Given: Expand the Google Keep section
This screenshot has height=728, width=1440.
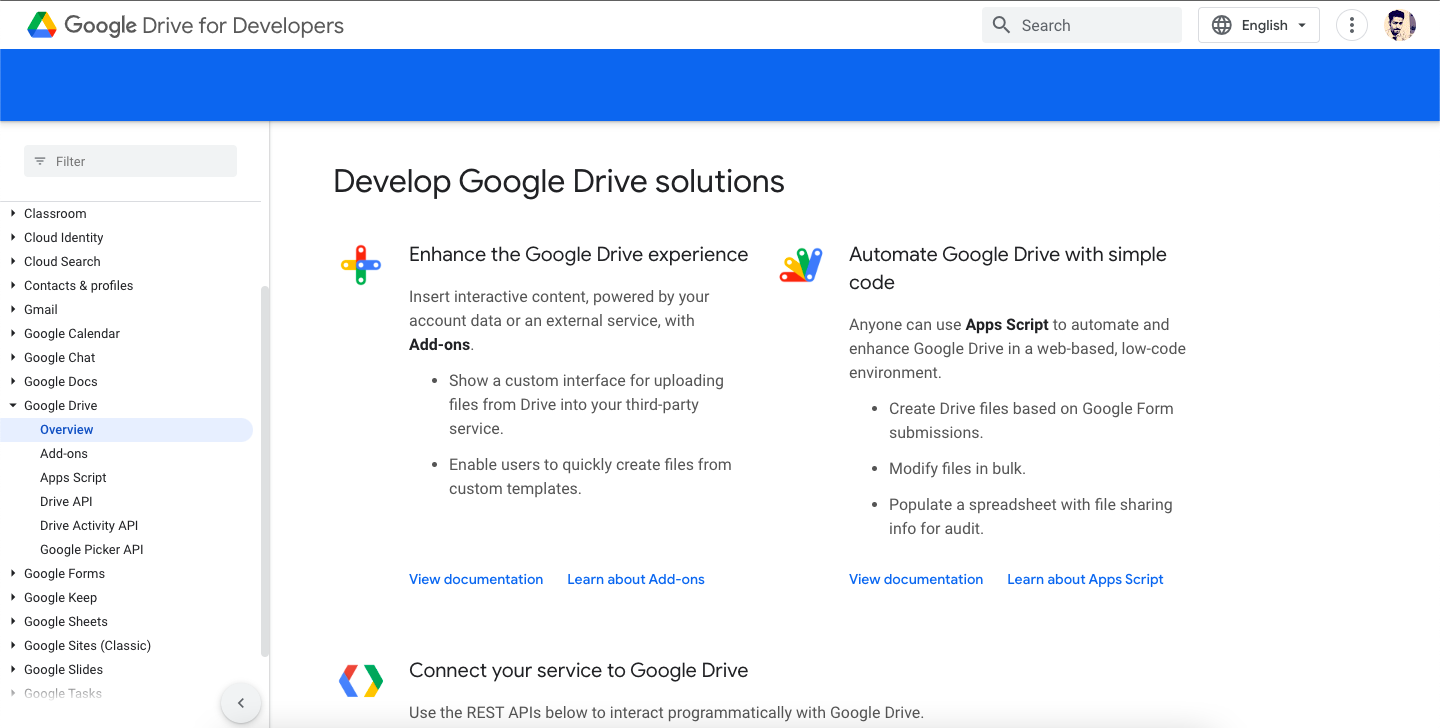Looking at the screenshot, I should 13,597.
